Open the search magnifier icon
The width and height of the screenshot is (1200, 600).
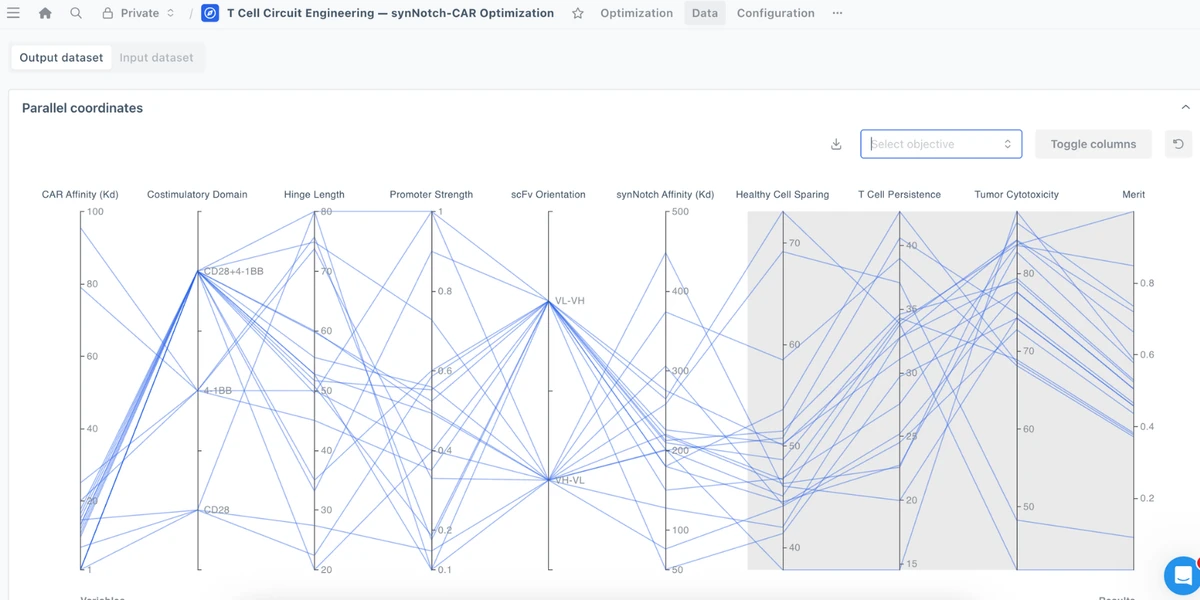point(76,13)
